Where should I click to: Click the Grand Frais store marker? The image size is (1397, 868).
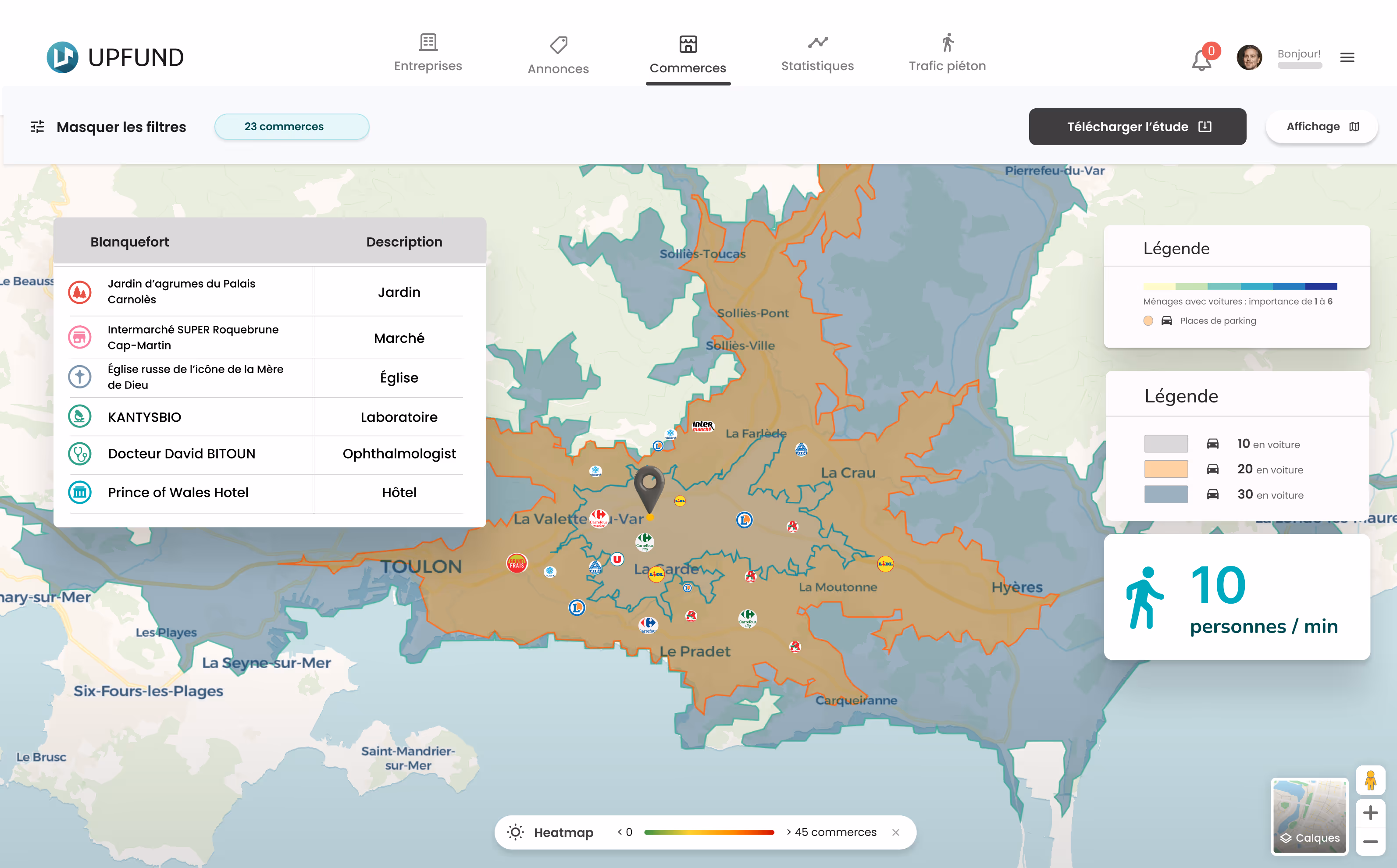[x=516, y=563]
